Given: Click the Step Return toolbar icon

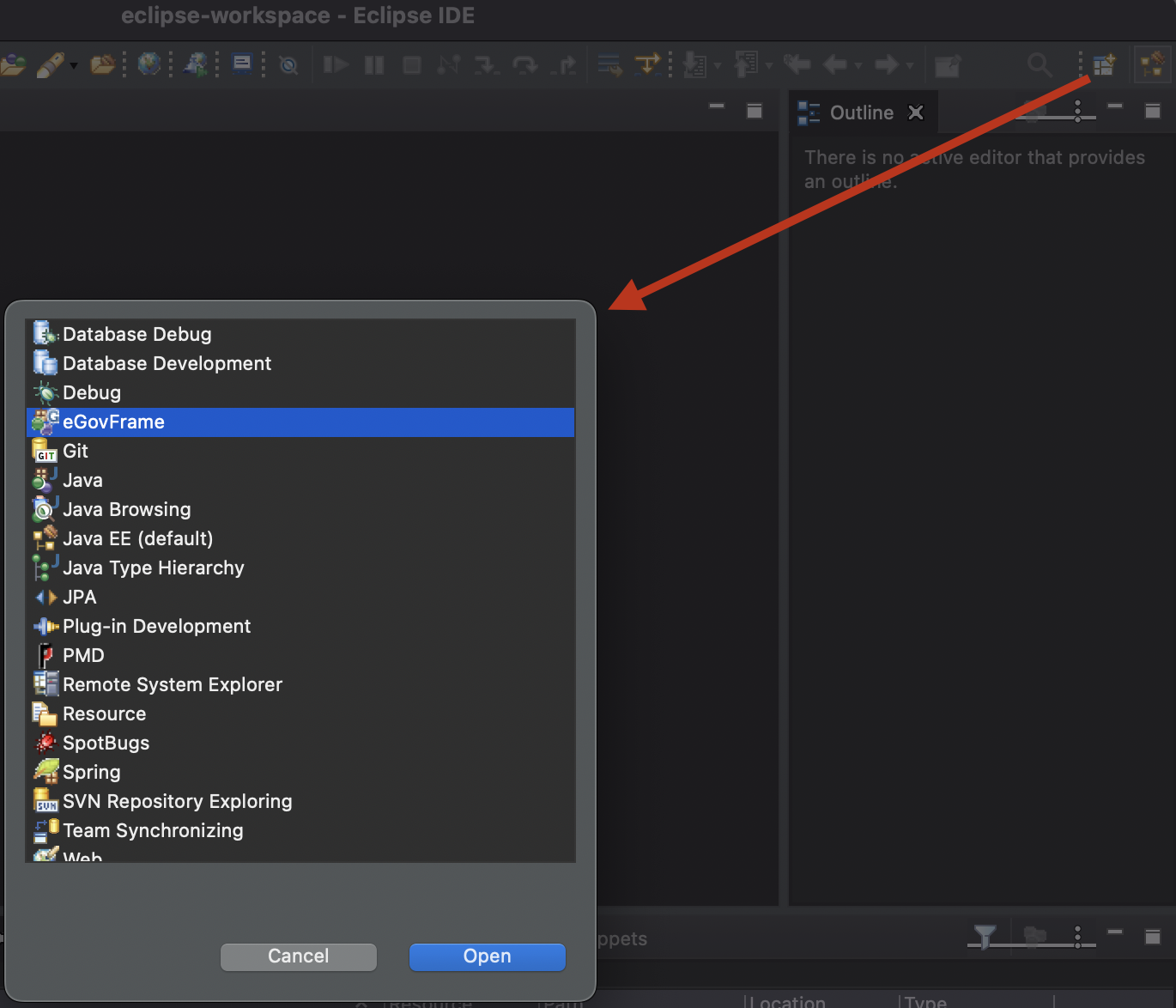Looking at the screenshot, I should (565, 64).
